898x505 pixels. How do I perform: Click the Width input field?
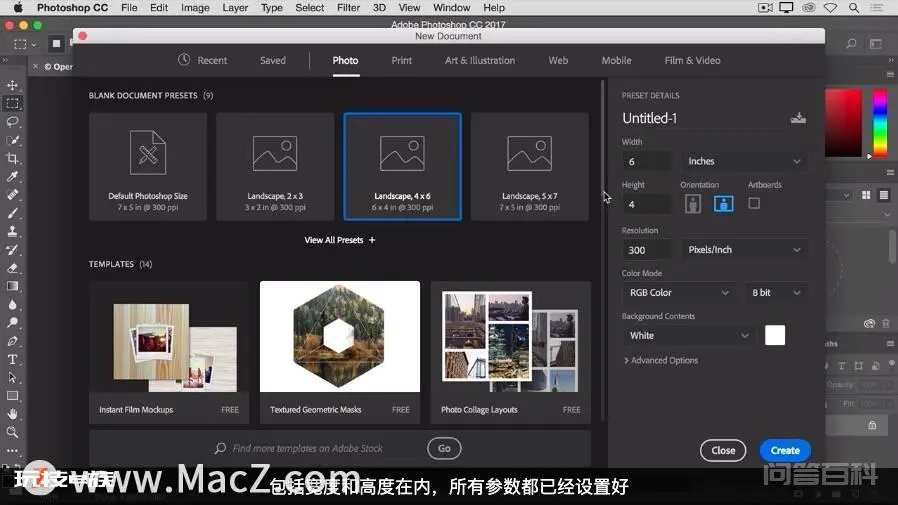[647, 161]
